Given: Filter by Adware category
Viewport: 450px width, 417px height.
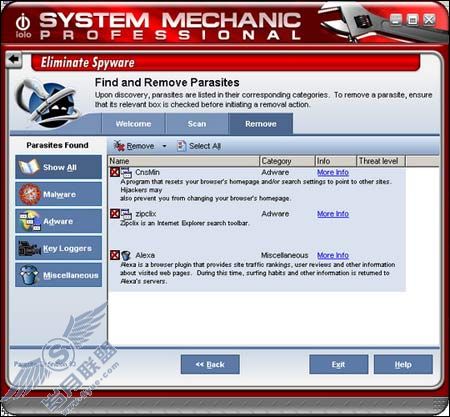Looking at the screenshot, I should [58, 221].
